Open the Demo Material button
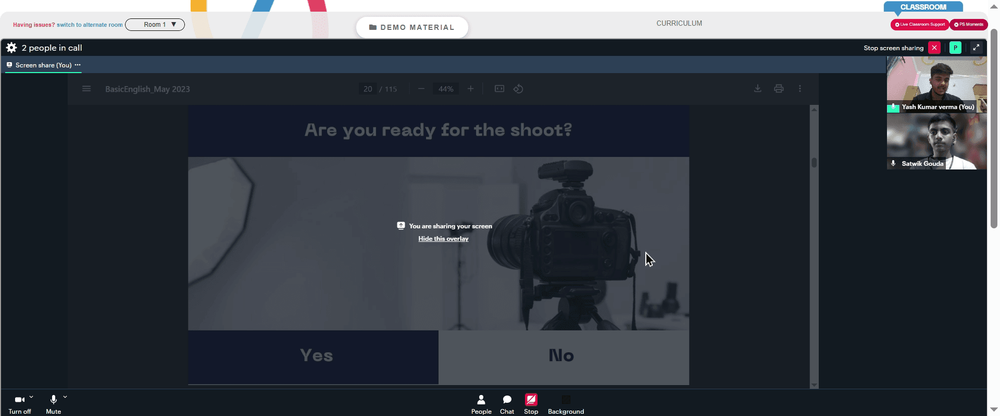The image size is (1000, 416). (x=412, y=27)
